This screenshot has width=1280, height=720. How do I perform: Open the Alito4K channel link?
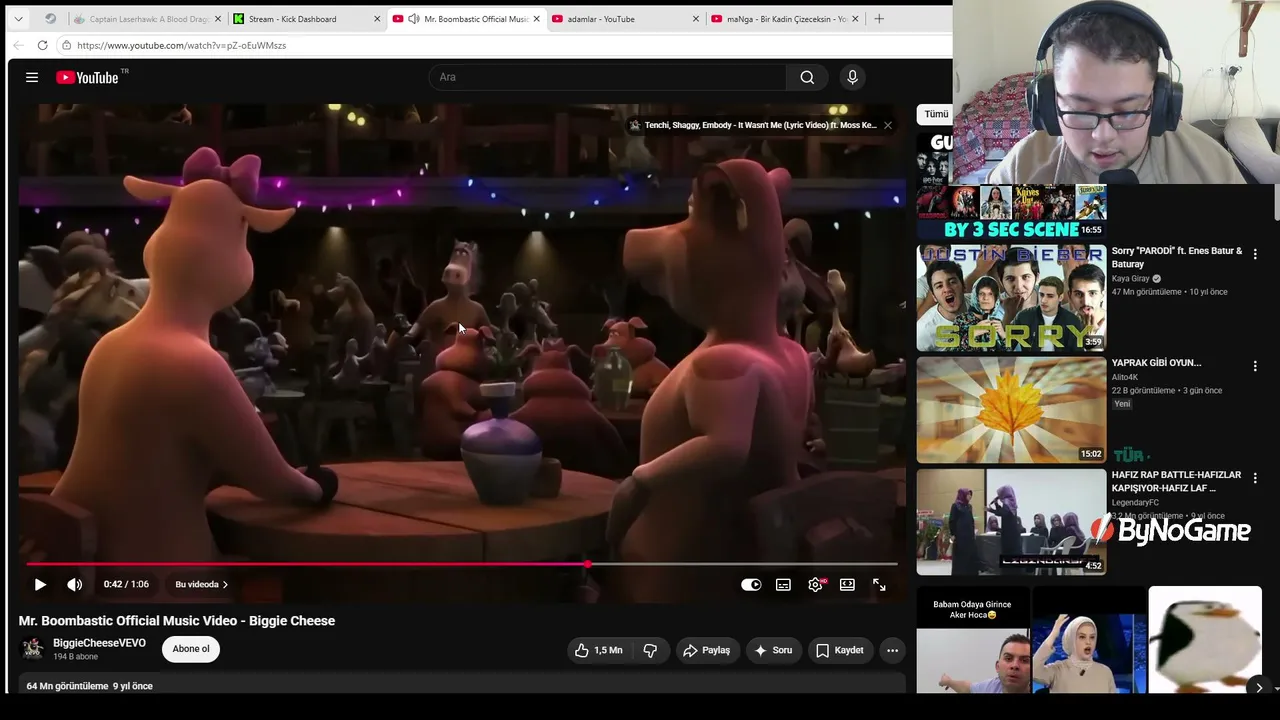[1126, 377]
